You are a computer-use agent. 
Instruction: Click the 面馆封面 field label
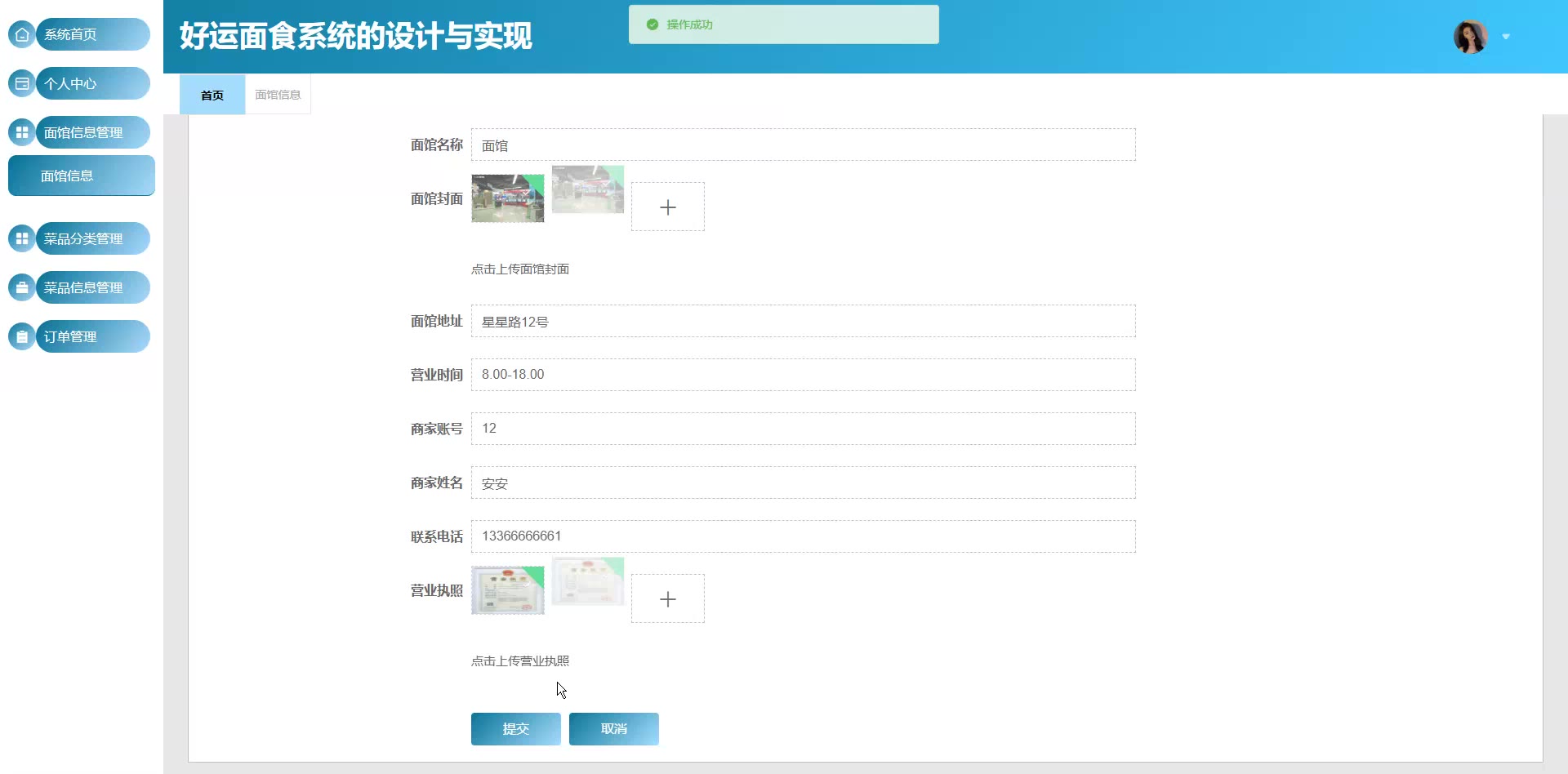pos(437,198)
